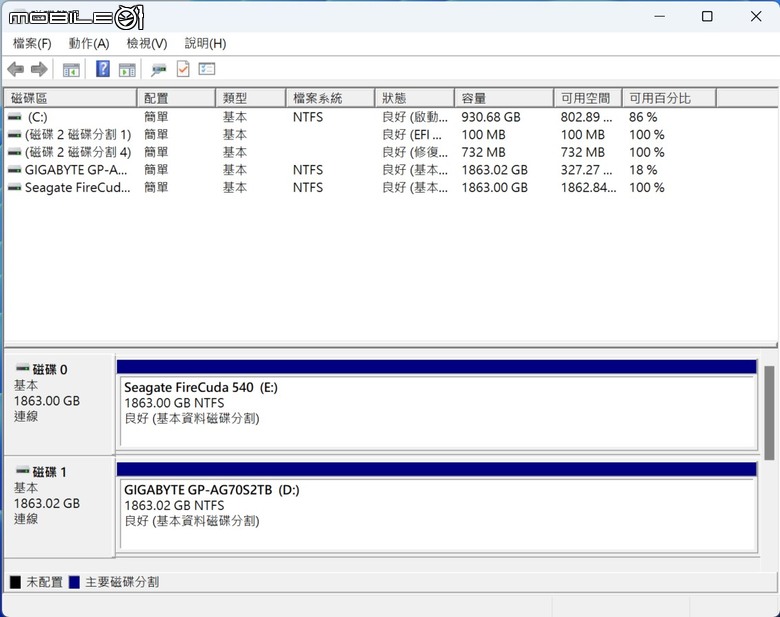Click the Back arrow toolbar icon
Image resolution: width=780 pixels, height=617 pixels.
click(16, 69)
